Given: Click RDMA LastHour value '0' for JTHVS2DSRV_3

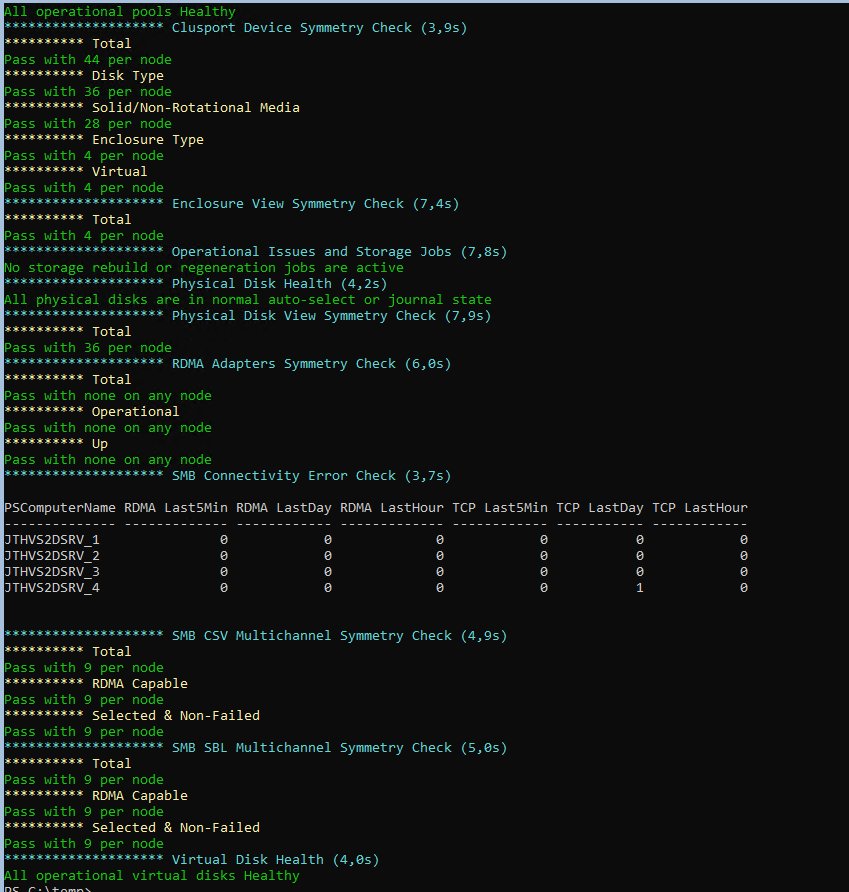Looking at the screenshot, I should pos(439,572).
